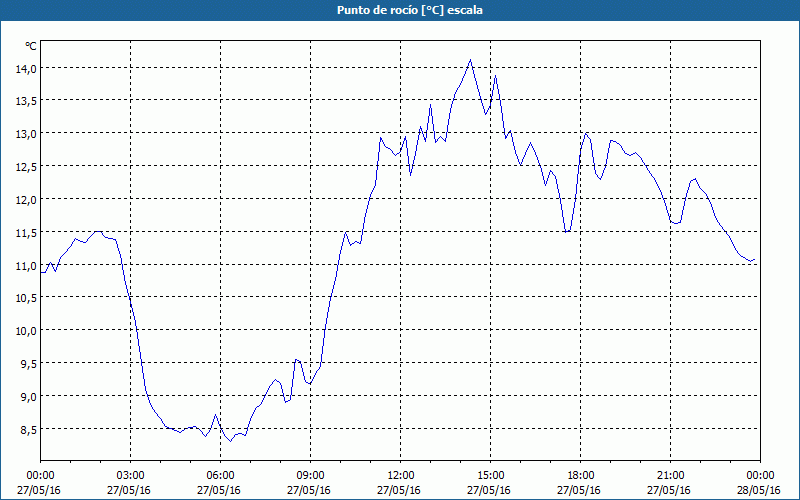The image size is (800, 500).
Task: Click the curve's lowest point after 06:00
Action: point(231,441)
